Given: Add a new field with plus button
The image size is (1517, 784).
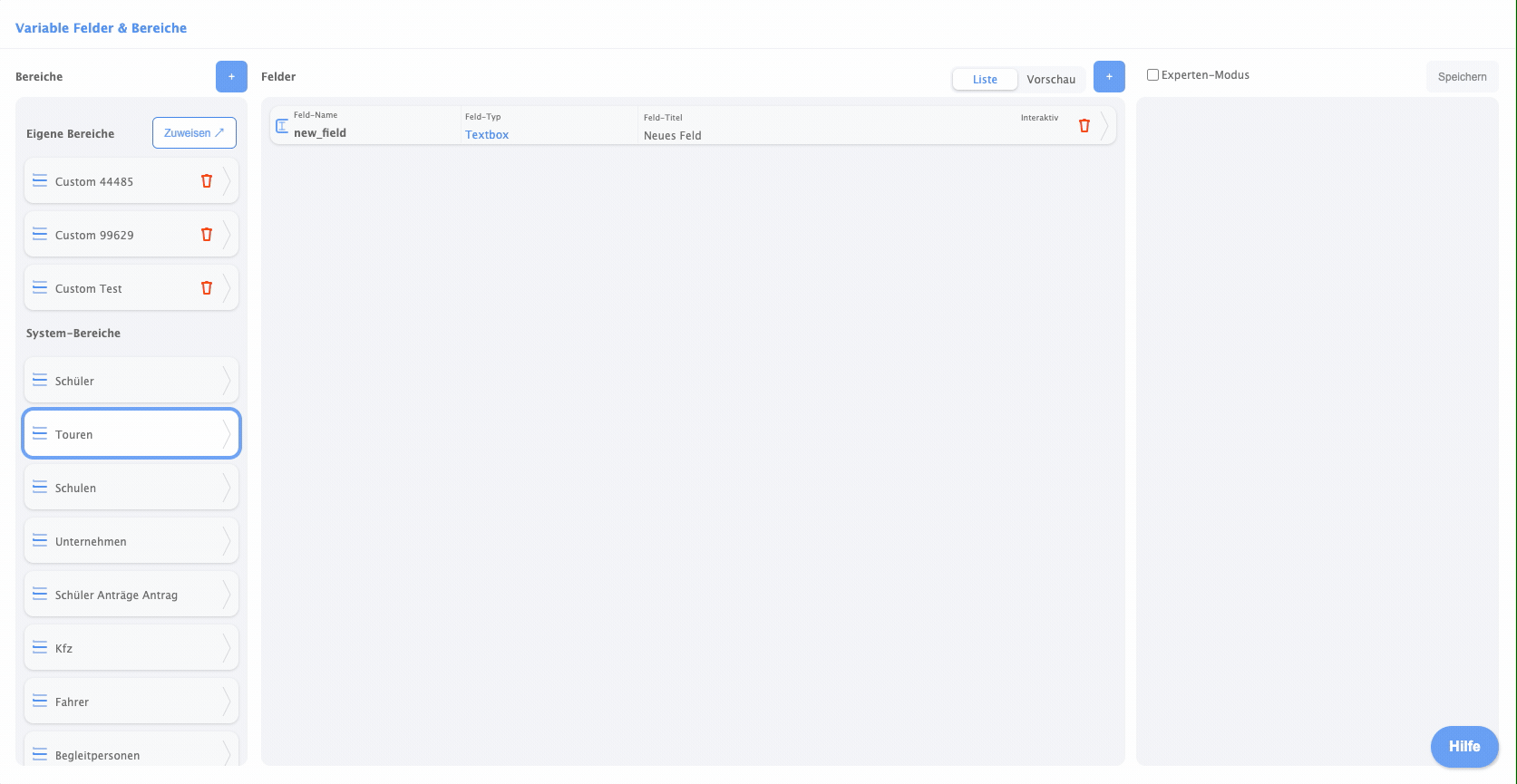Looking at the screenshot, I should (x=1109, y=77).
